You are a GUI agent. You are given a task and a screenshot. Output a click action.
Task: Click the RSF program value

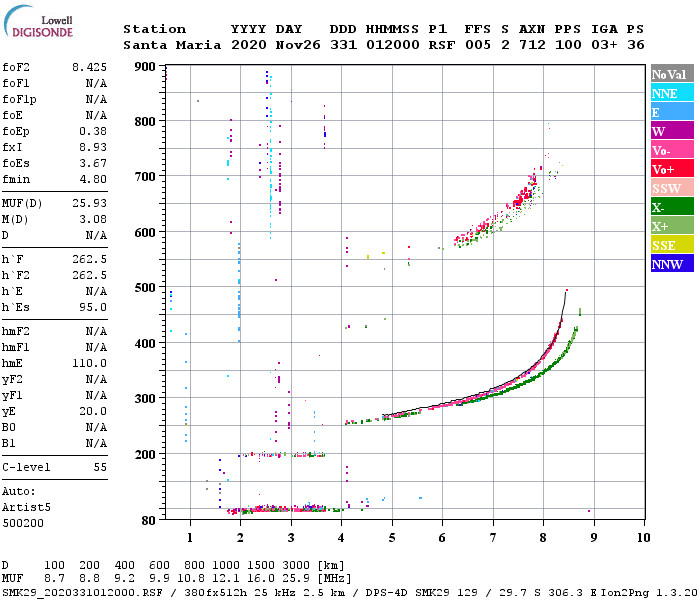coord(442,45)
